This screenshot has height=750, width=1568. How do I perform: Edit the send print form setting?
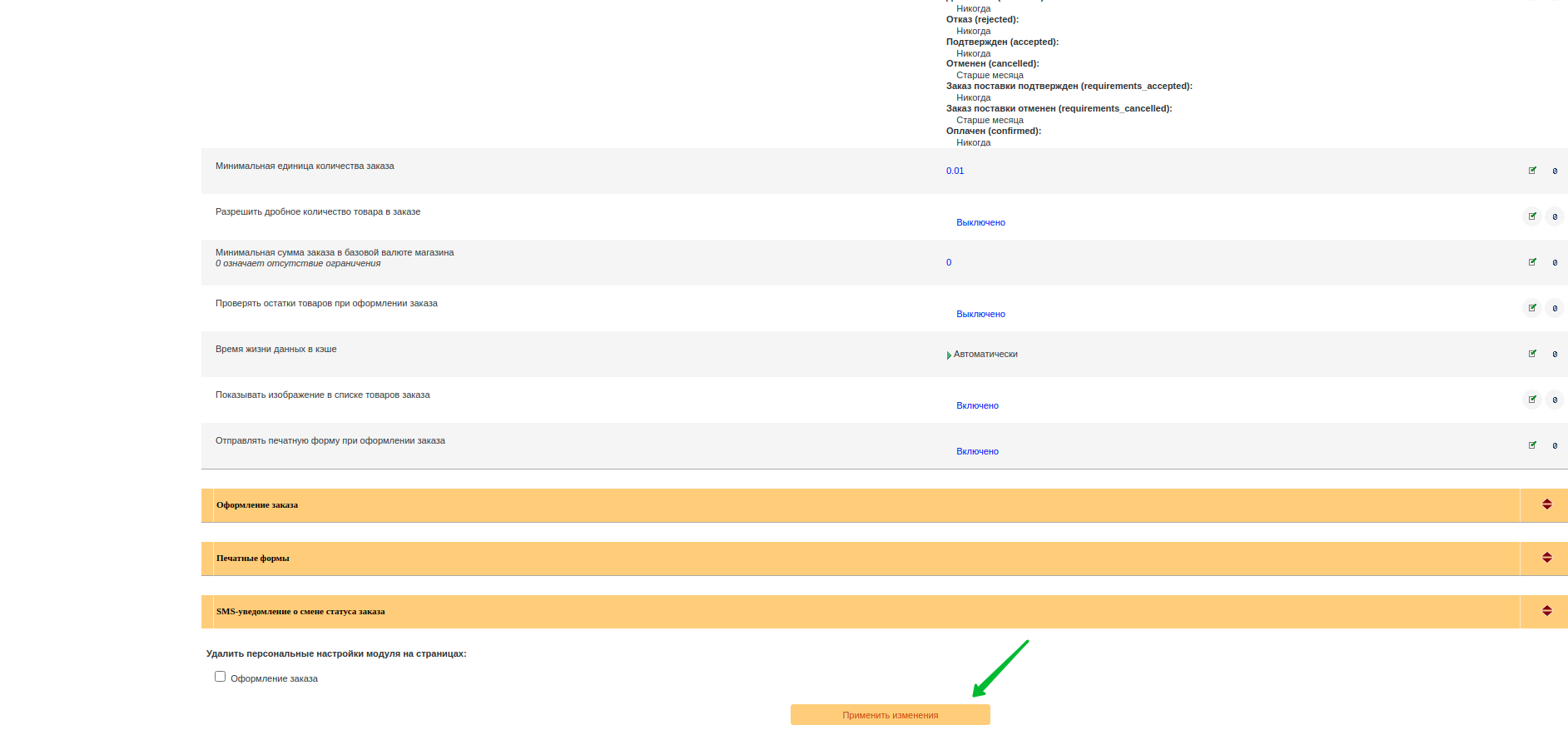1532,445
